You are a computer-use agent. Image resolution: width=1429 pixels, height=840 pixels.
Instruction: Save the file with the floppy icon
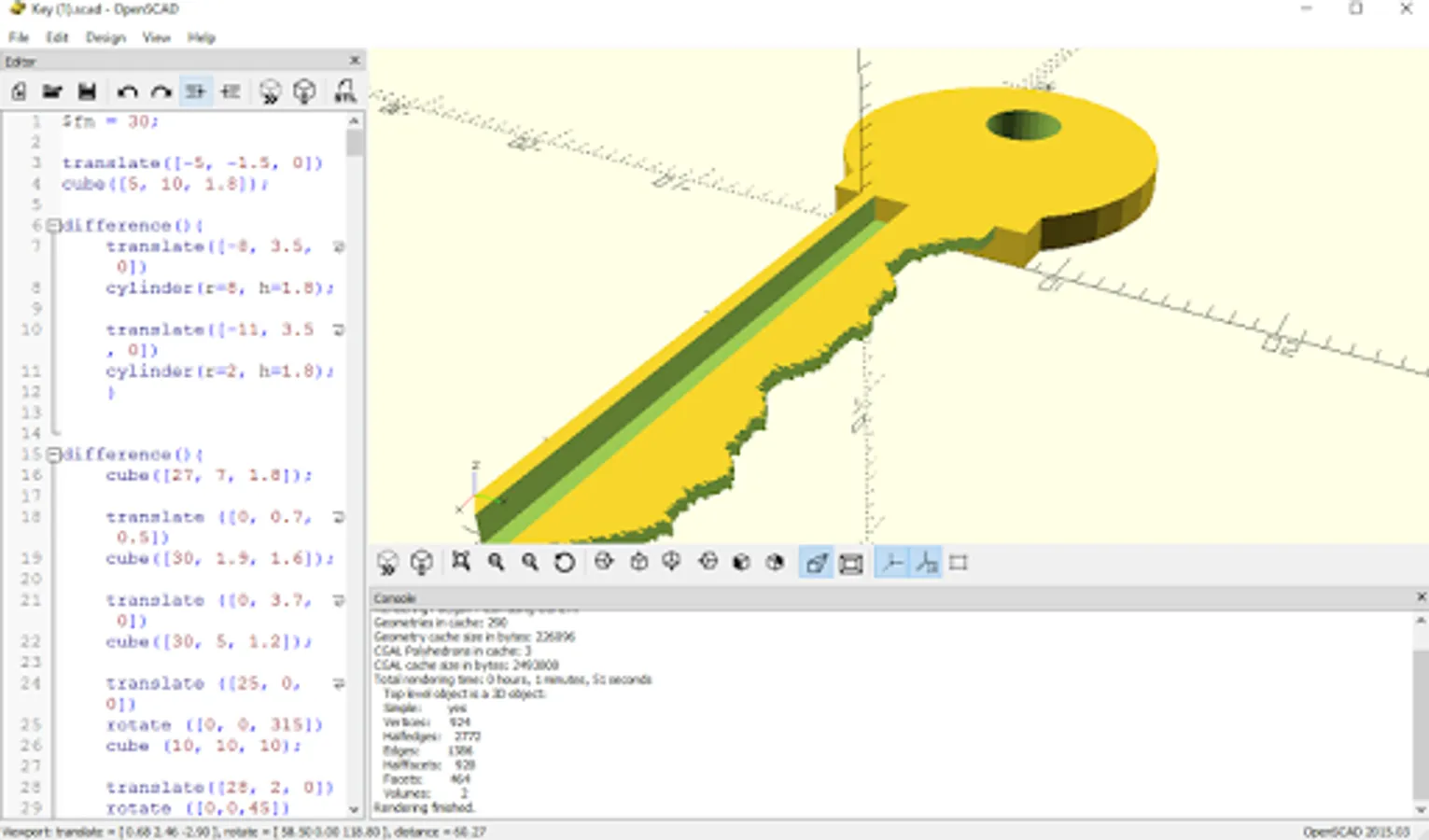point(87,91)
